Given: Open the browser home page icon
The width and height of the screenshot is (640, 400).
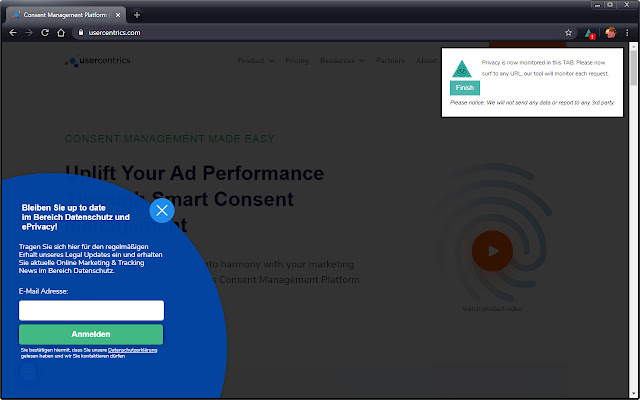Looking at the screenshot, I should (61, 33).
